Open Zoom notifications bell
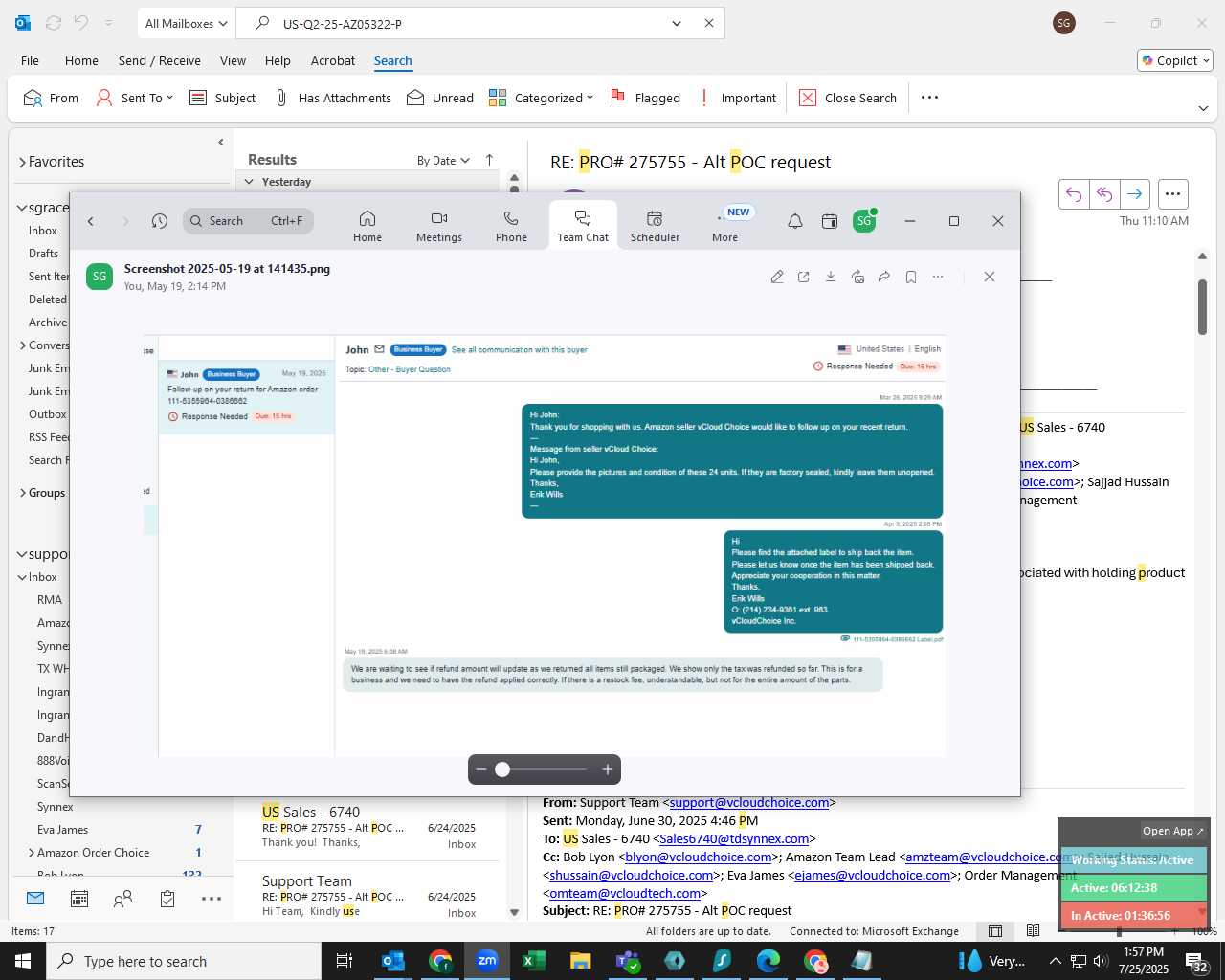Image resolution: width=1225 pixels, height=980 pixels. pyautogui.click(x=795, y=221)
